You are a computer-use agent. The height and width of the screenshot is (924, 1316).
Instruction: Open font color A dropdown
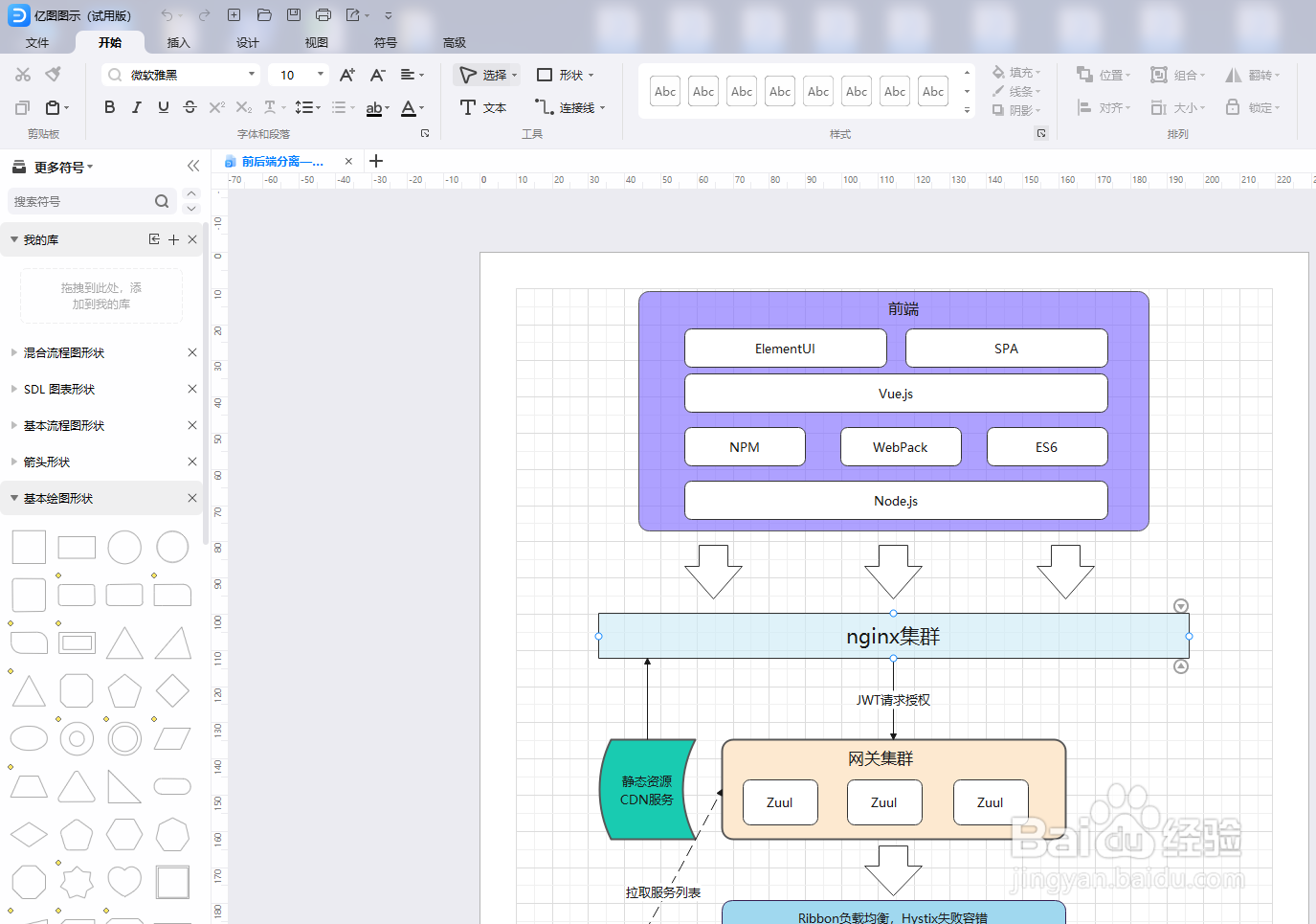[412, 107]
